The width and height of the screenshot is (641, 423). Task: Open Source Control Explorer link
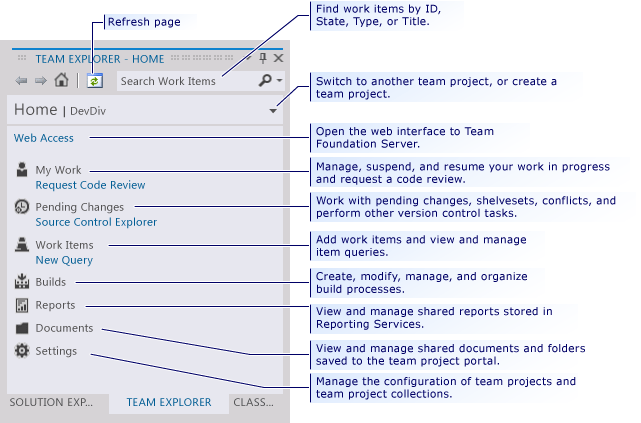coord(96,222)
